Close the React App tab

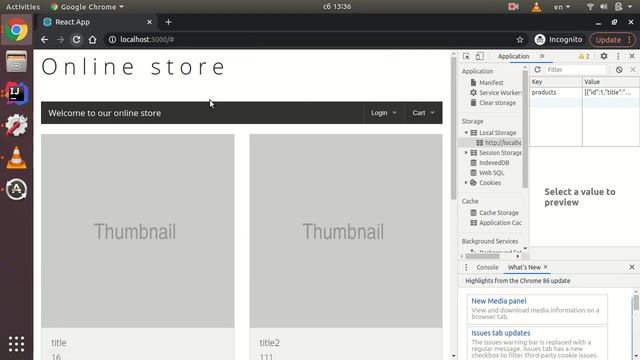pos(149,22)
